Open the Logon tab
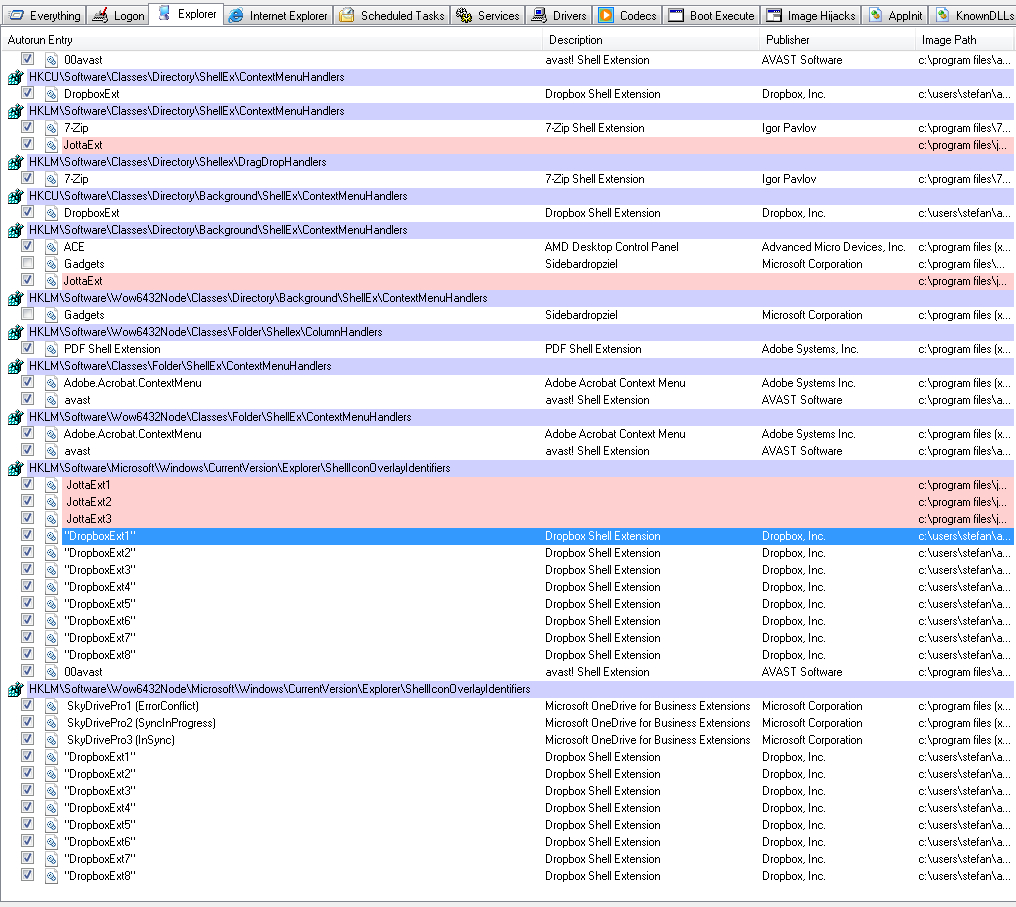This screenshot has height=907, width=1016. (x=118, y=16)
